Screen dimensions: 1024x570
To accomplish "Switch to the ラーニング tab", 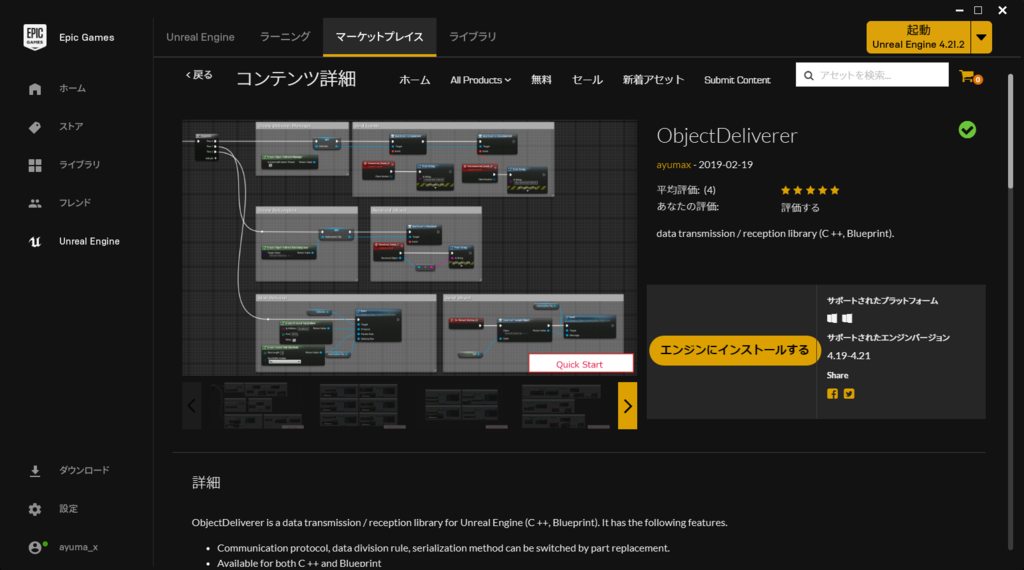I will point(285,37).
